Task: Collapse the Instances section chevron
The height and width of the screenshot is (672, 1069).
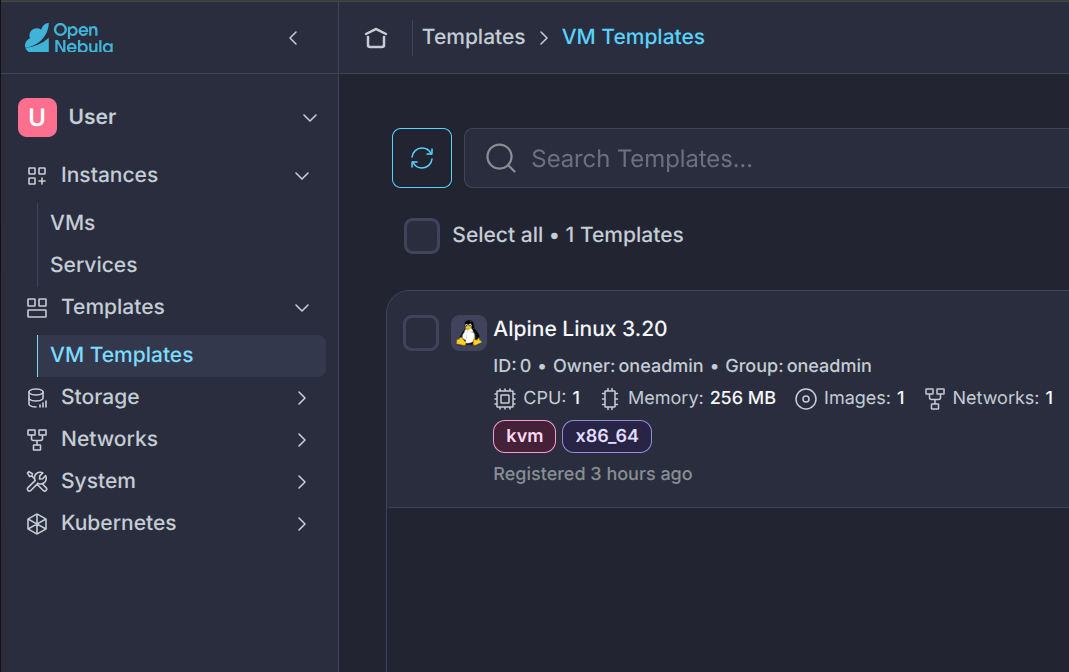Action: pyautogui.click(x=302, y=176)
